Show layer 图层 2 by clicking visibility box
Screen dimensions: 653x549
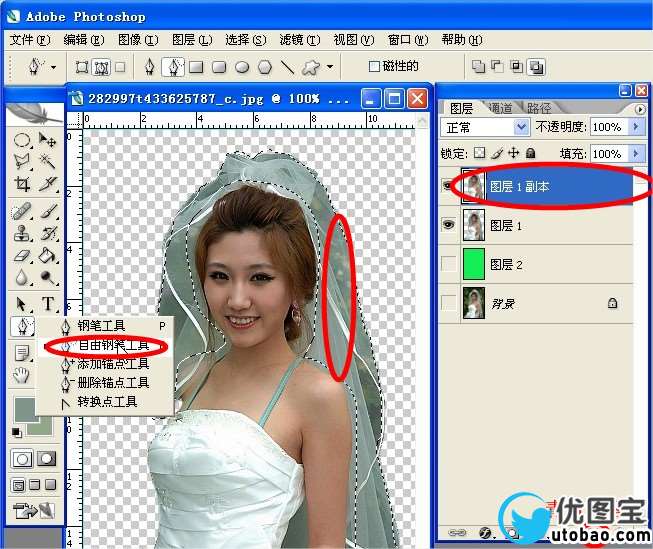click(x=450, y=265)
